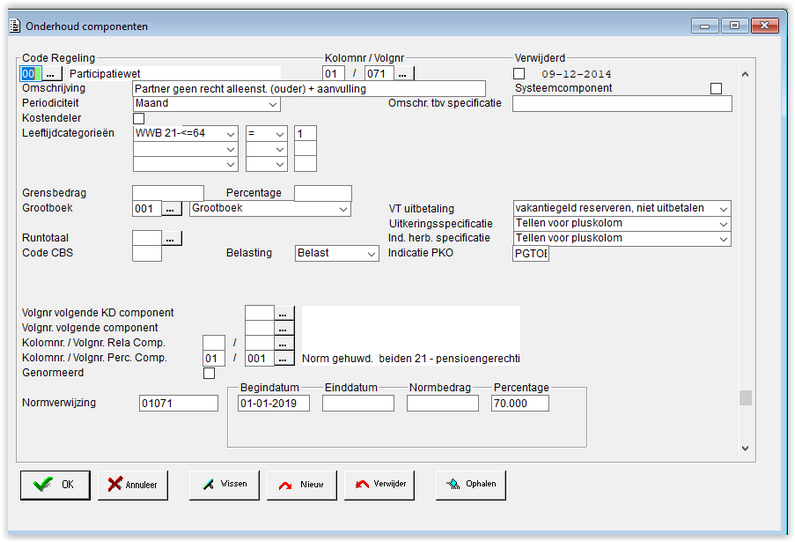Open the Runtotaal lookup ellipsis button
795x542 pixels.
pyautogui.click(x=171, y=238)
